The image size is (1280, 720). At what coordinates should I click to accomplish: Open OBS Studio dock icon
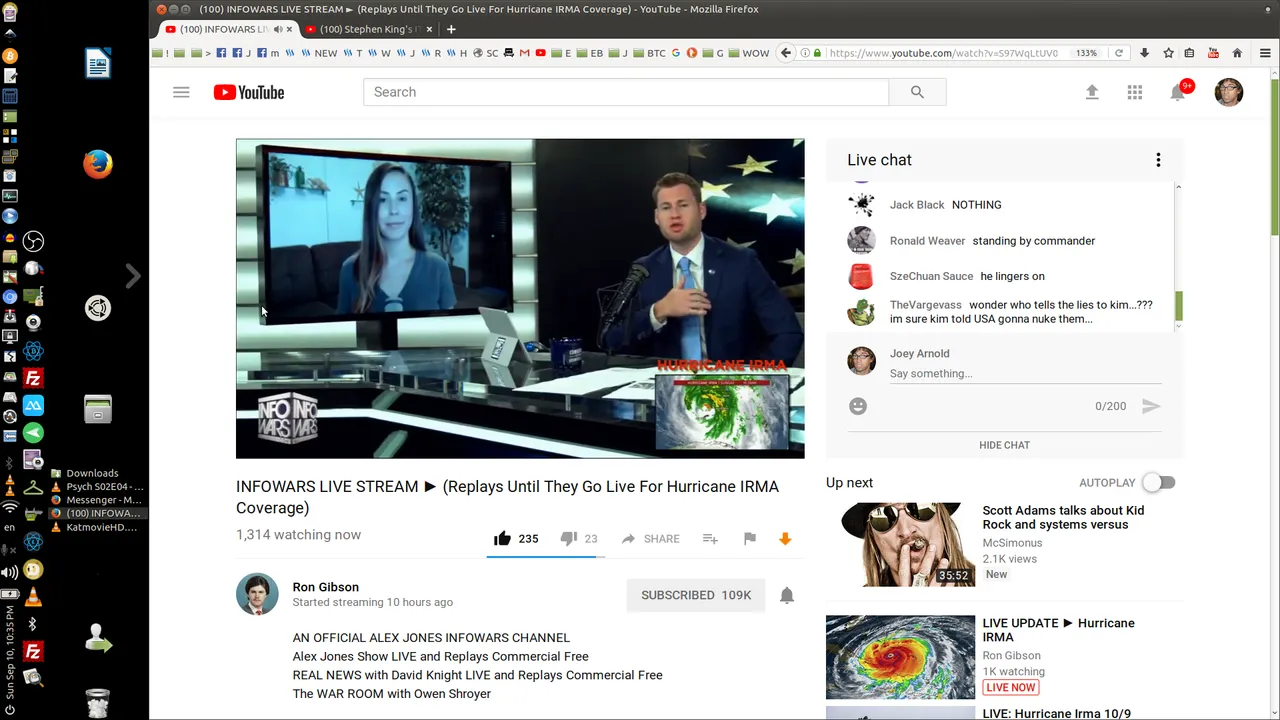click(x=33, y=241)
